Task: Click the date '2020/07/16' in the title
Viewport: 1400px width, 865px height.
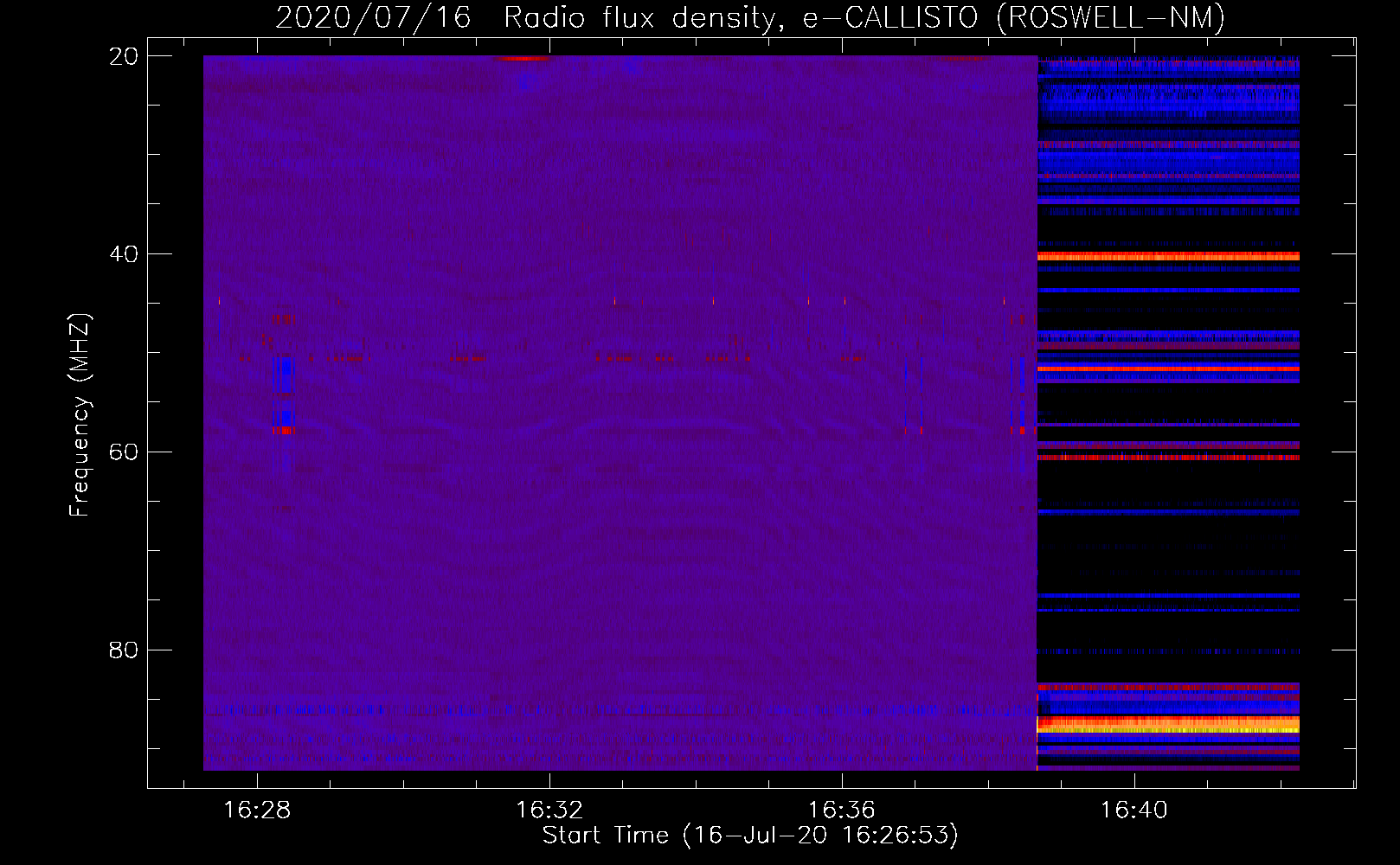Action: pyautogui.click(x=373, y=17)
